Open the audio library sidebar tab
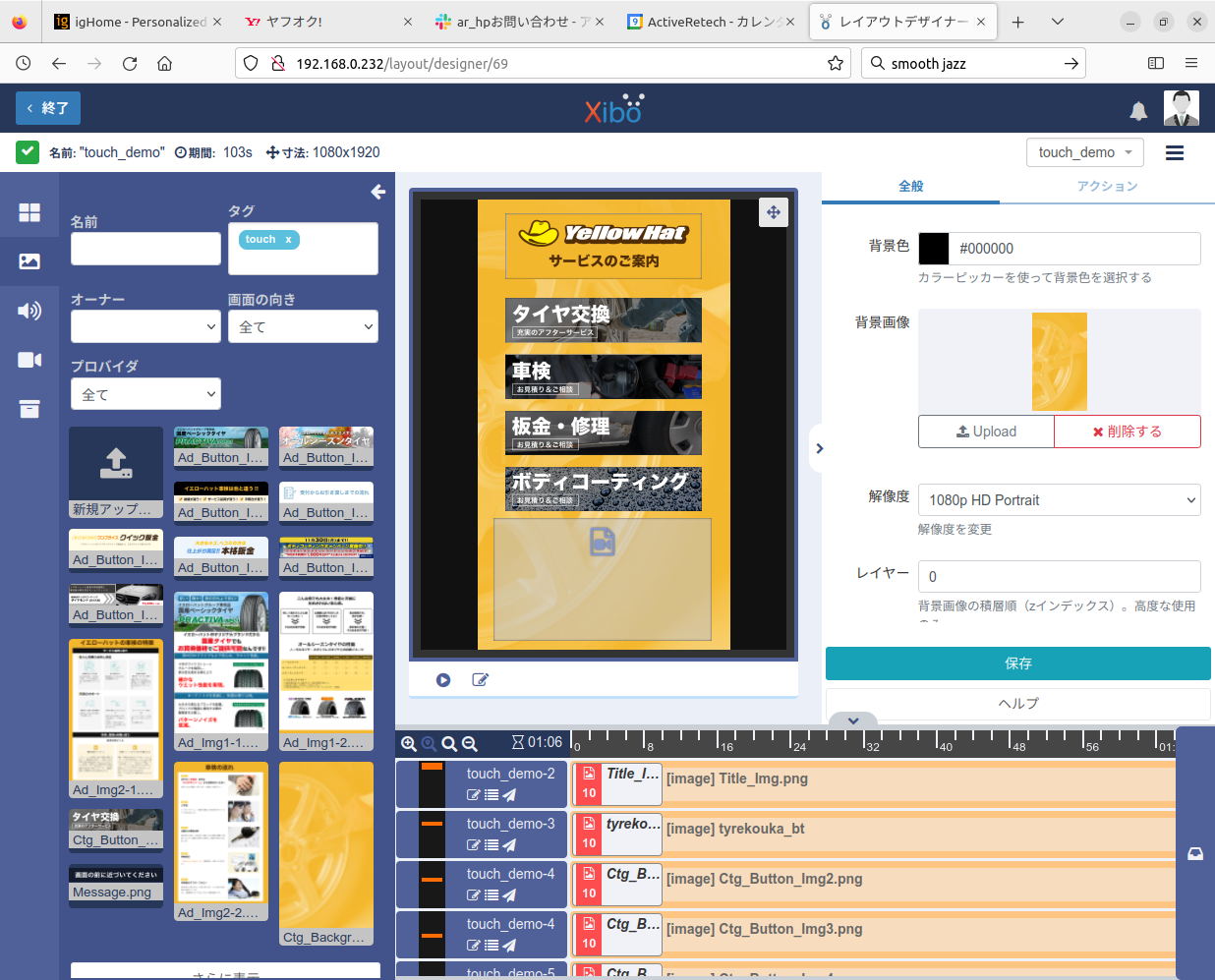 [29, 311]
